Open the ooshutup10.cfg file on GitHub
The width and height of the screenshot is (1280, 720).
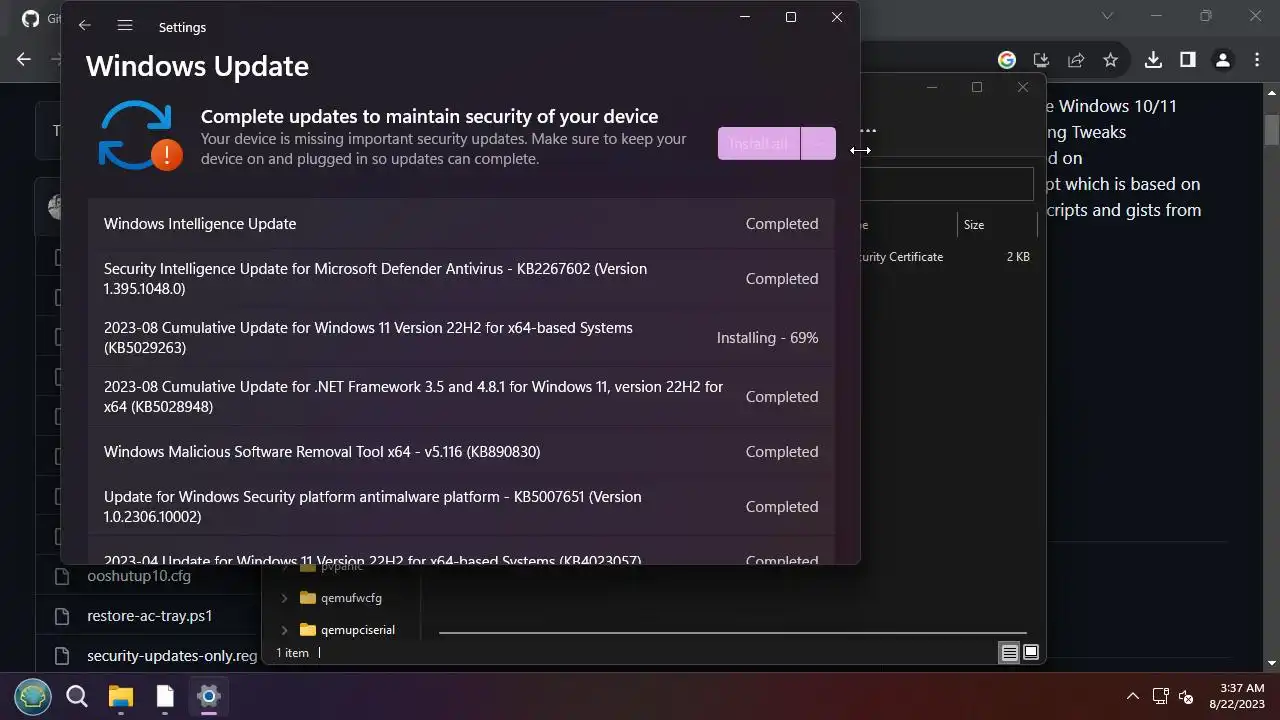139,576
